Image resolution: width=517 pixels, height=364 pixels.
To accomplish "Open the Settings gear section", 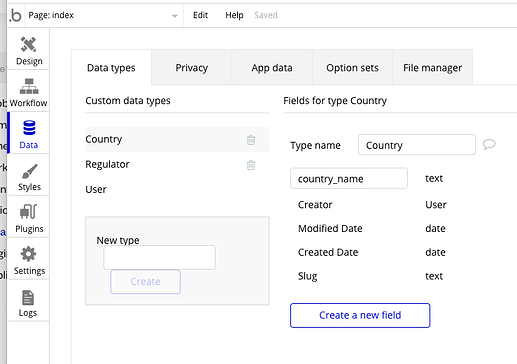I will click(x=29, y=261).
